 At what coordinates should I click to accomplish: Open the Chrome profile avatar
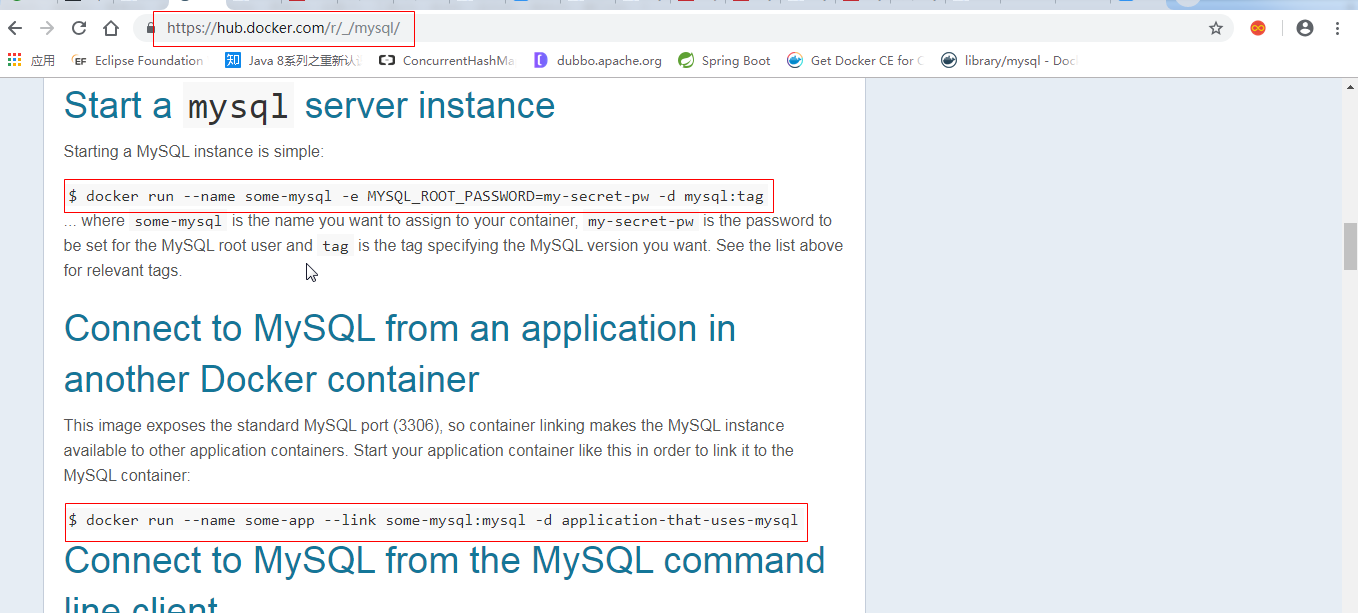[x=1305, y=28]
